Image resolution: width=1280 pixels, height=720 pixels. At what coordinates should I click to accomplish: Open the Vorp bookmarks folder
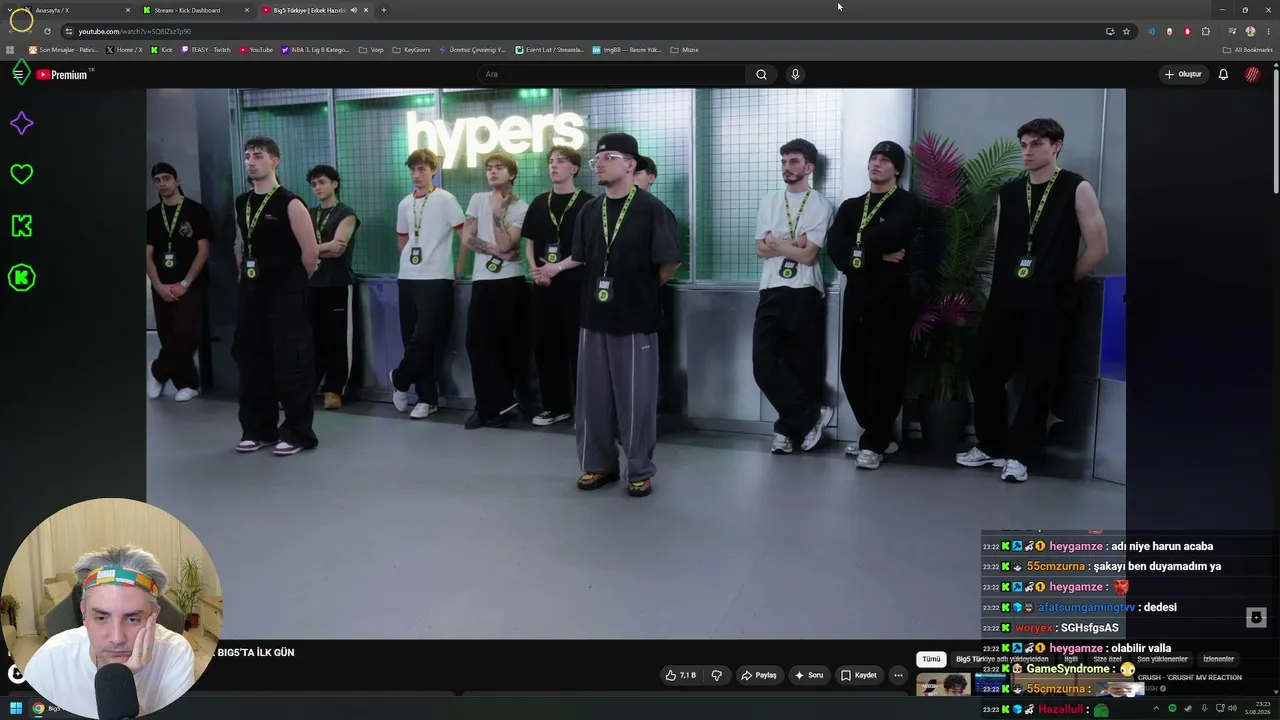(371, 50)
